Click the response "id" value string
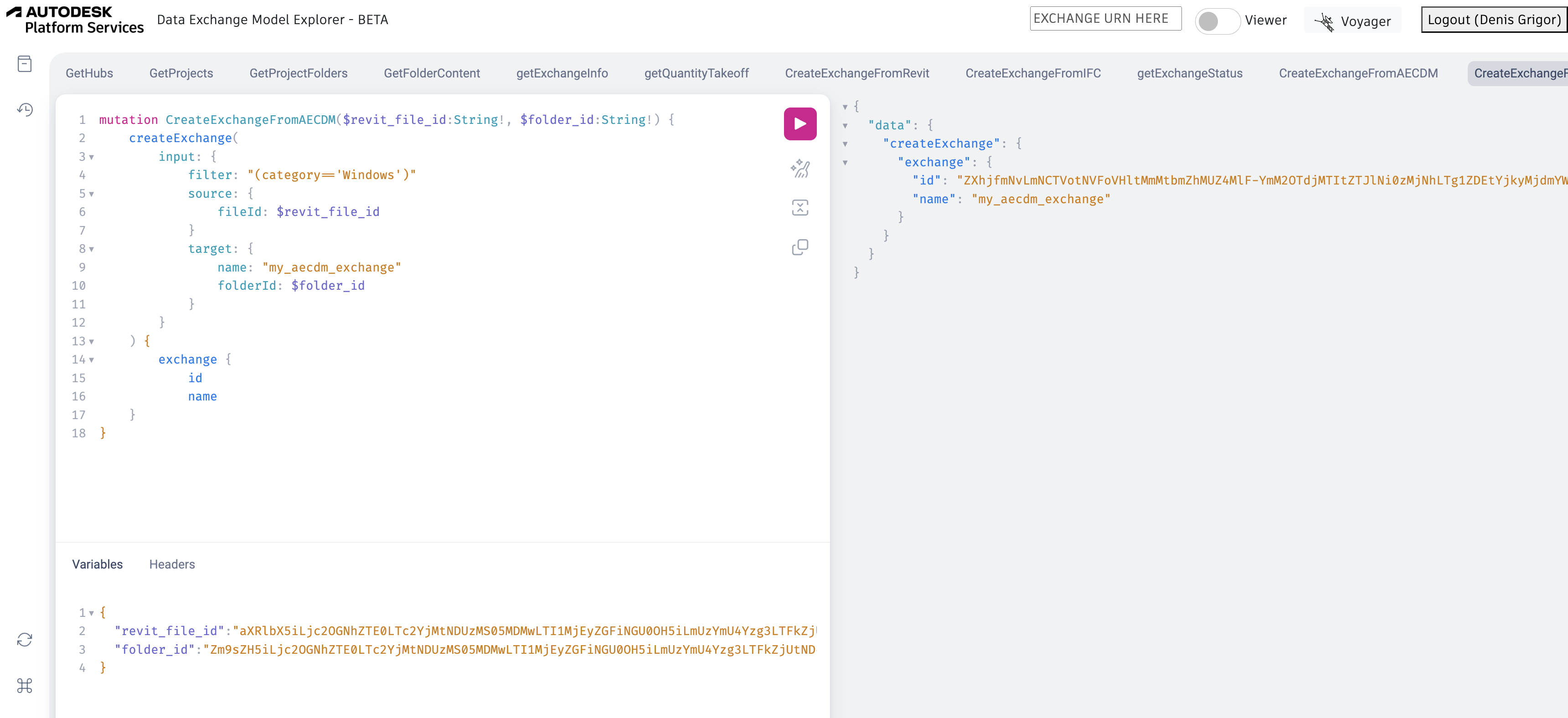 (x=1262, y=181)
